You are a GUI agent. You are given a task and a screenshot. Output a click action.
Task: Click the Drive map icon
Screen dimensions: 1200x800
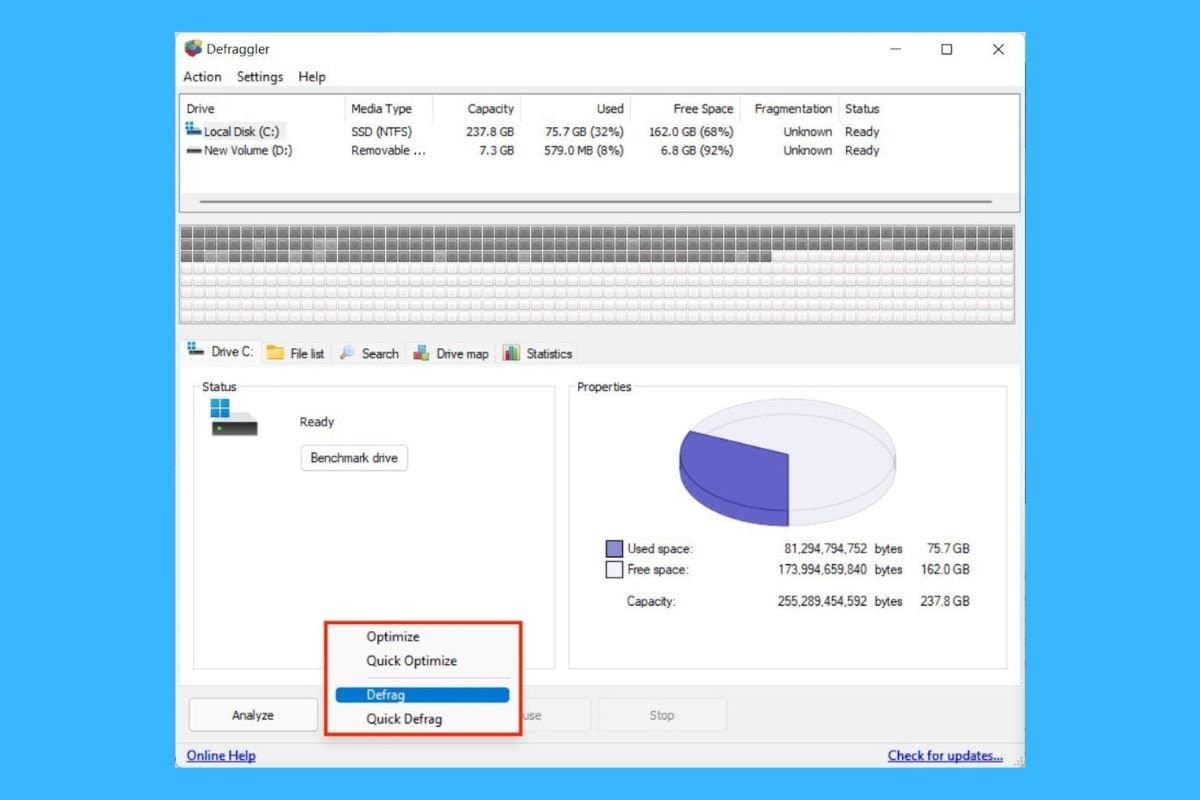point(421,352)
